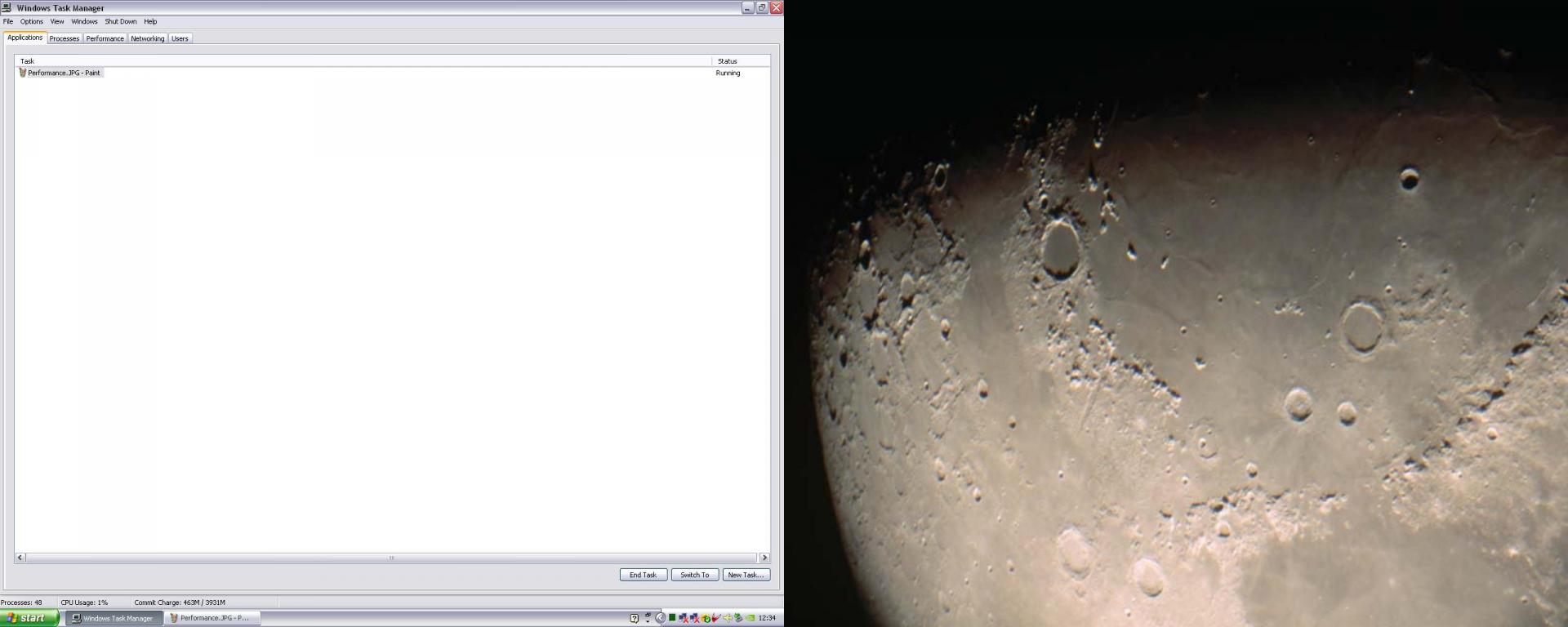Close the Task Manager window
Screen dimensions: 1568x627
point(777,7)
